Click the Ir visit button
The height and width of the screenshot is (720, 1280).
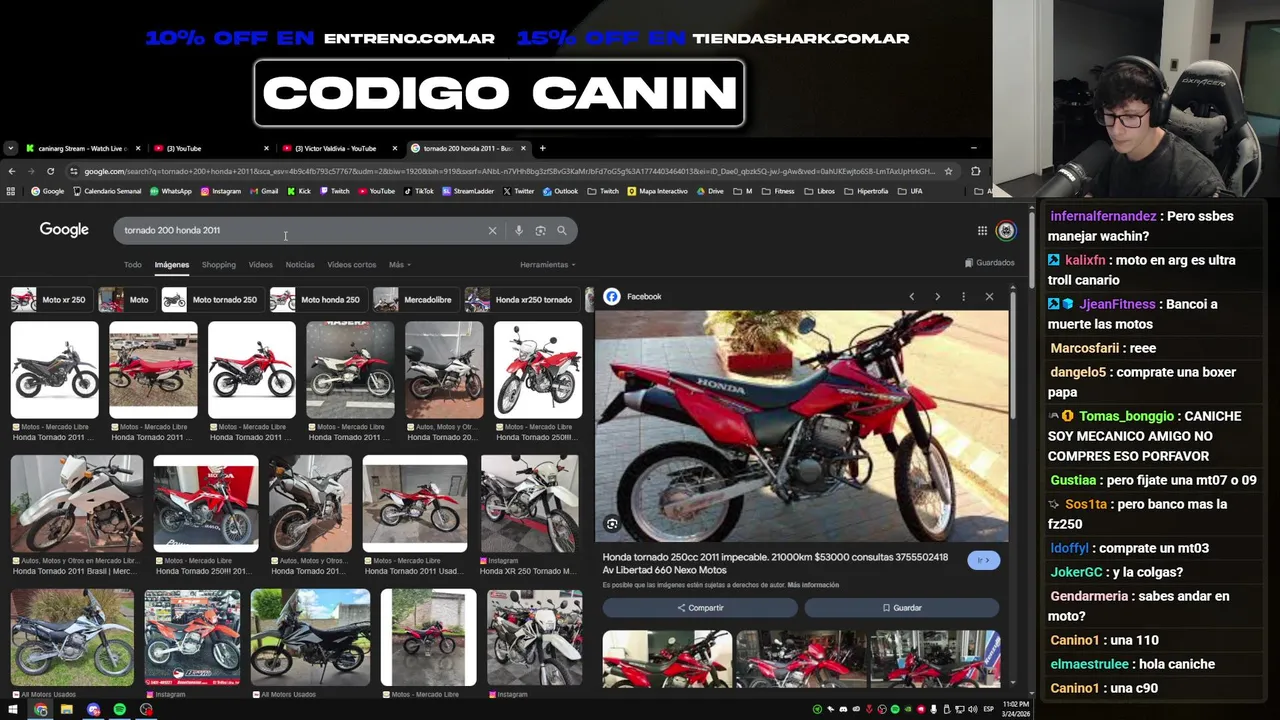click(983, 560)
